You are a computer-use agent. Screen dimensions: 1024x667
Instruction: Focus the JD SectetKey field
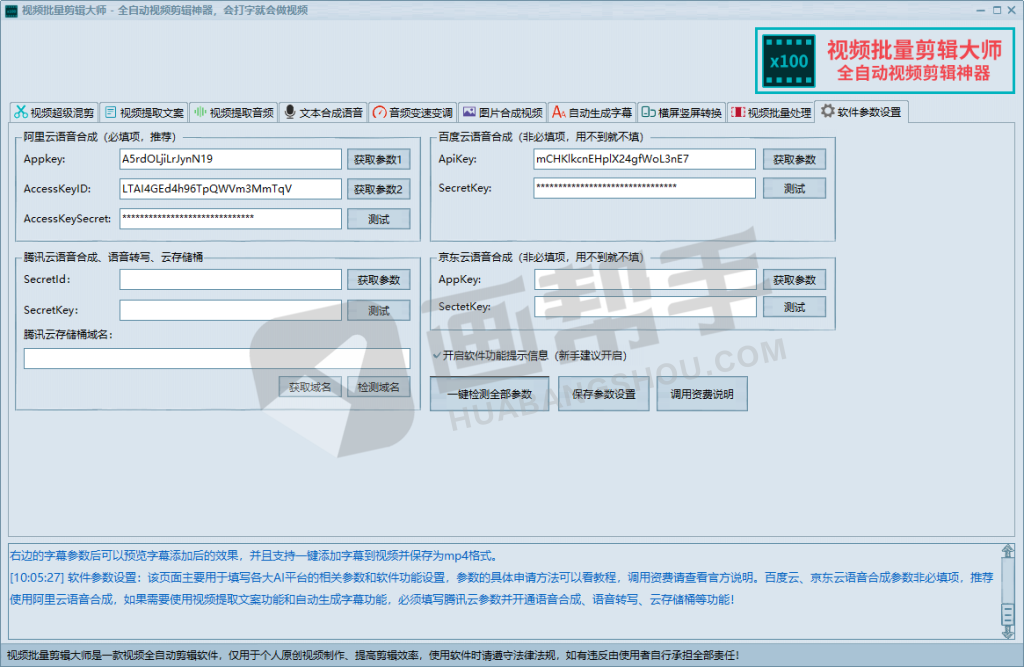[x=645, y=306]
